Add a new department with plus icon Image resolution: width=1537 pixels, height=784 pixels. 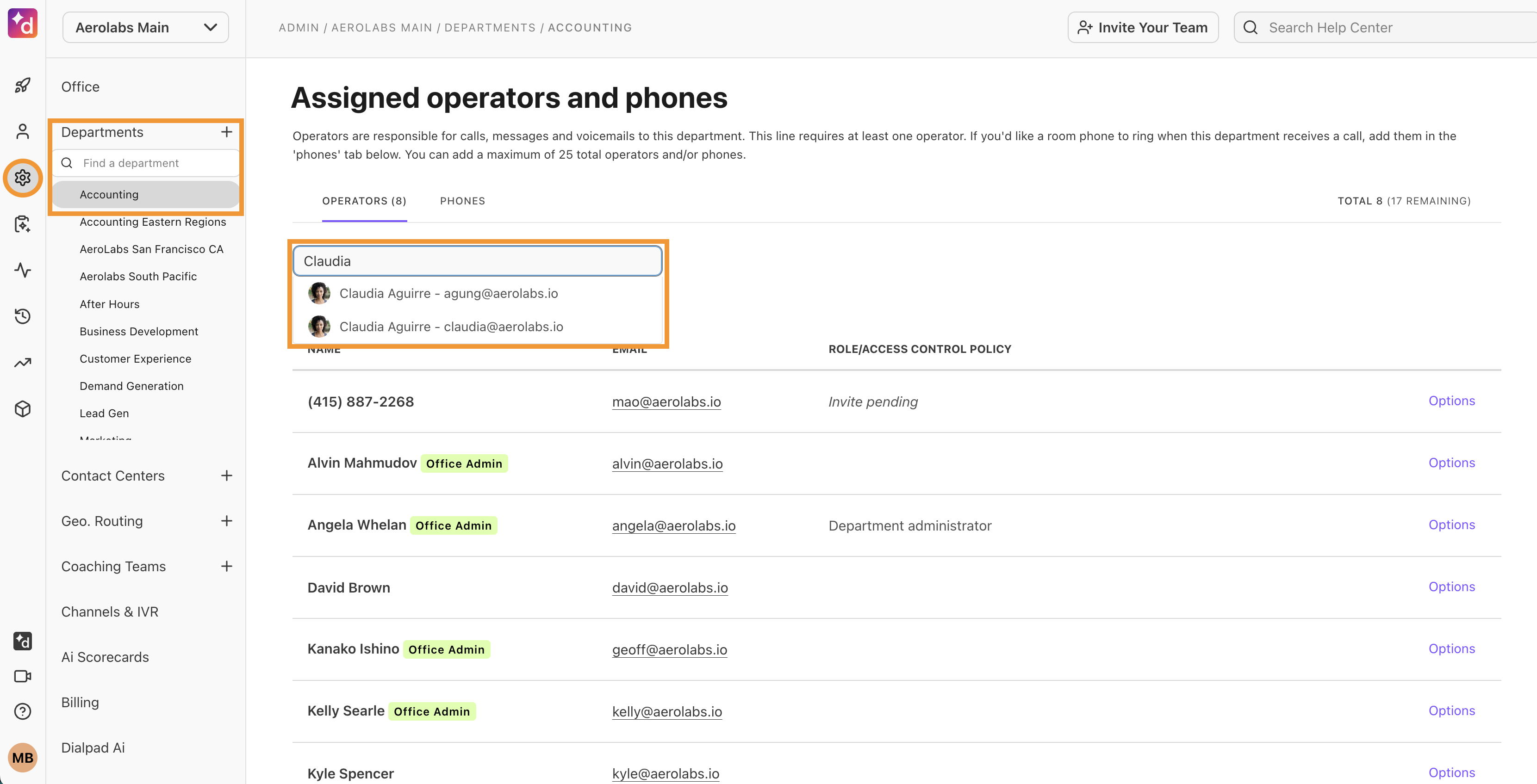coord(226,132)
